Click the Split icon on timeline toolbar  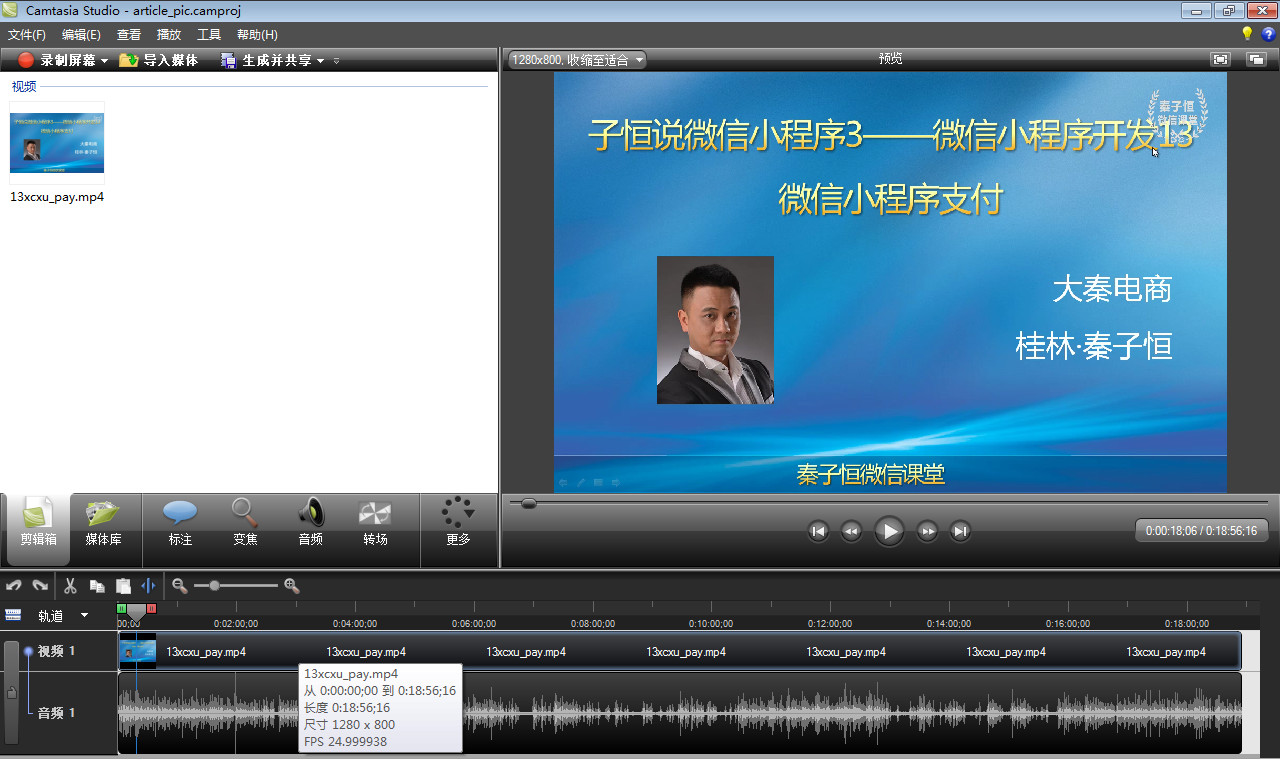point(149,586)
